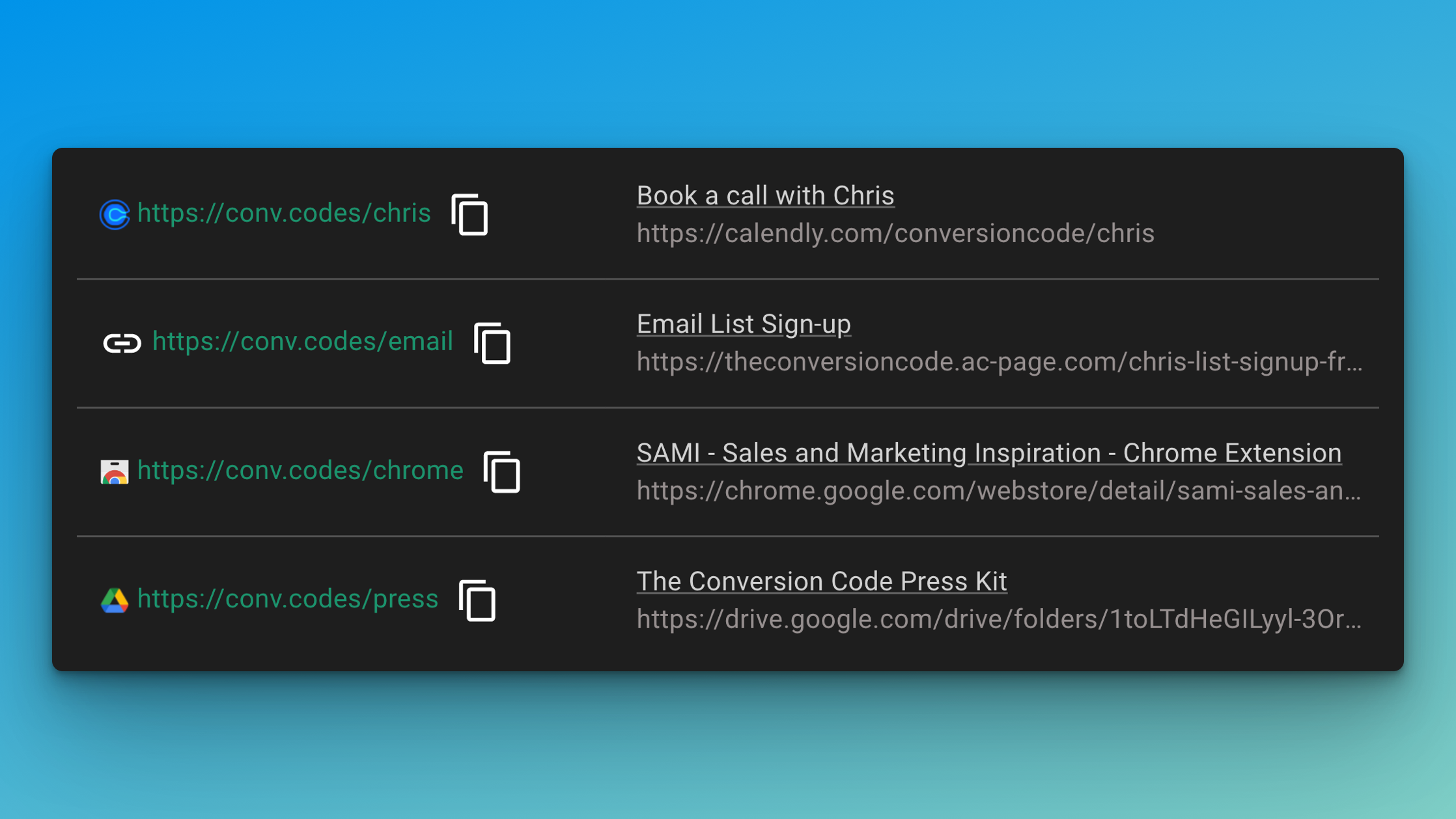Viewport: 1456px width, 819px height.
Task: Select the chrome.google.com/webstore destination URL
Action: click(999, 490)
